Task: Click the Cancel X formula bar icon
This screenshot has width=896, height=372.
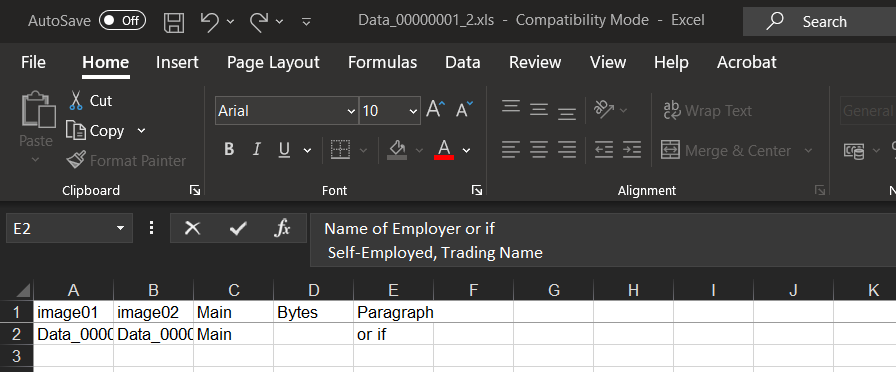Action: tap(193, 229)
